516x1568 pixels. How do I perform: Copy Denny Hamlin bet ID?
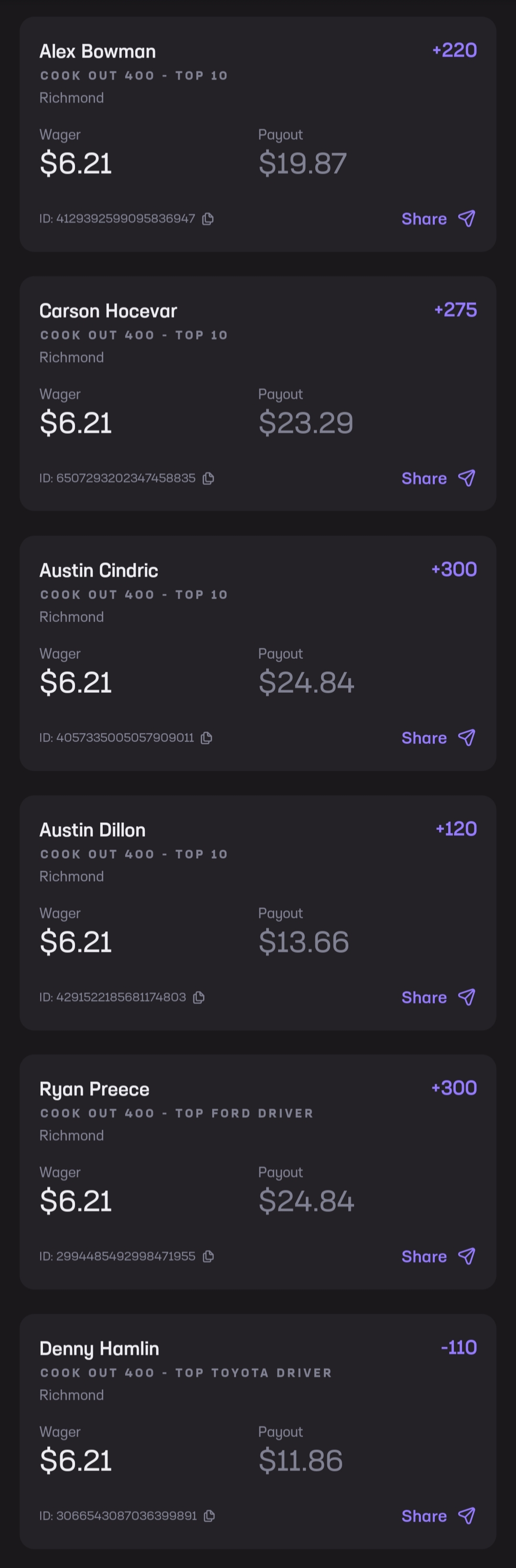click(x=209, y=1515)
